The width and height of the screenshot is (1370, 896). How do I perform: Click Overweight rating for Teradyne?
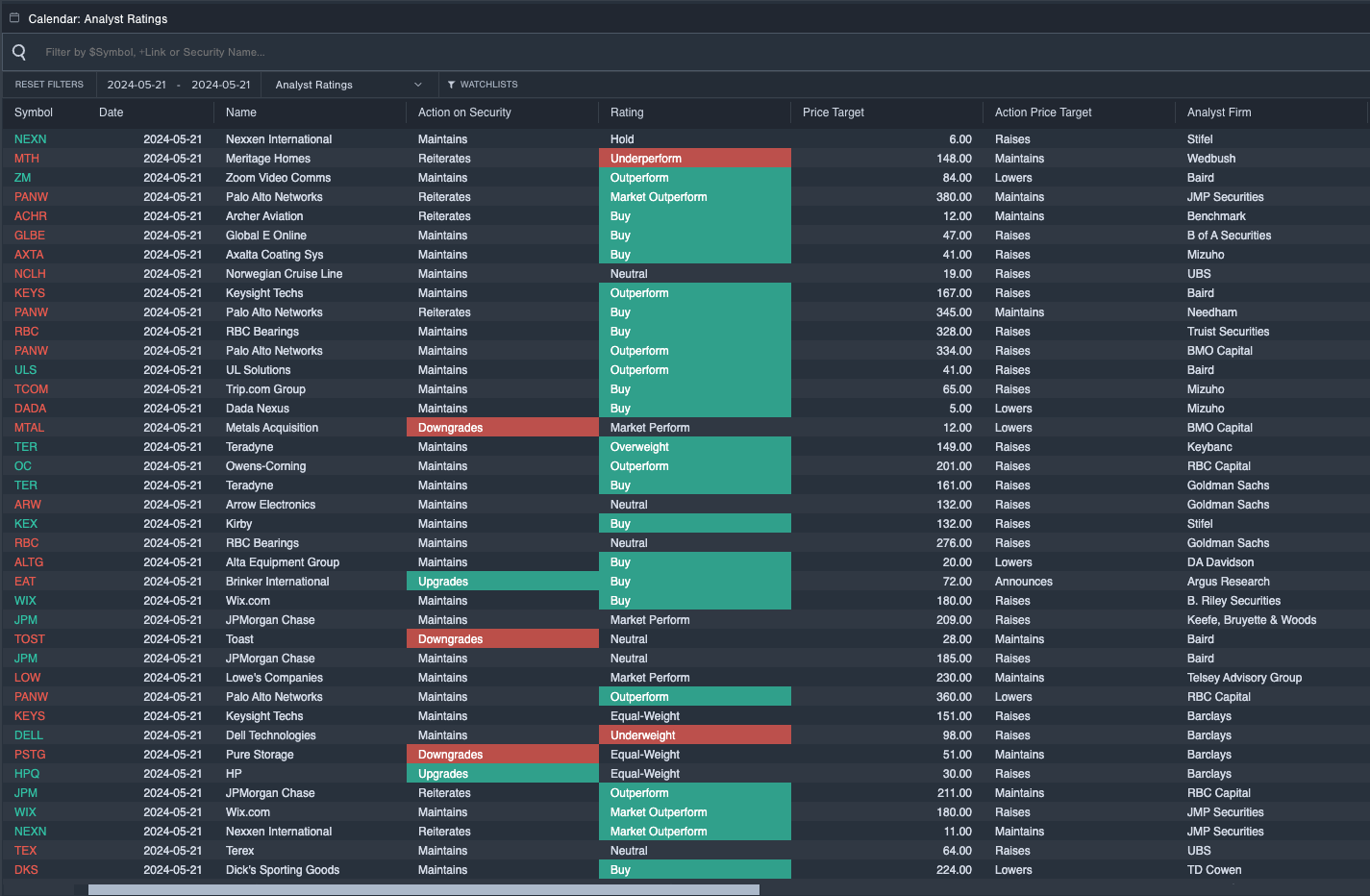tap(694, 447)
